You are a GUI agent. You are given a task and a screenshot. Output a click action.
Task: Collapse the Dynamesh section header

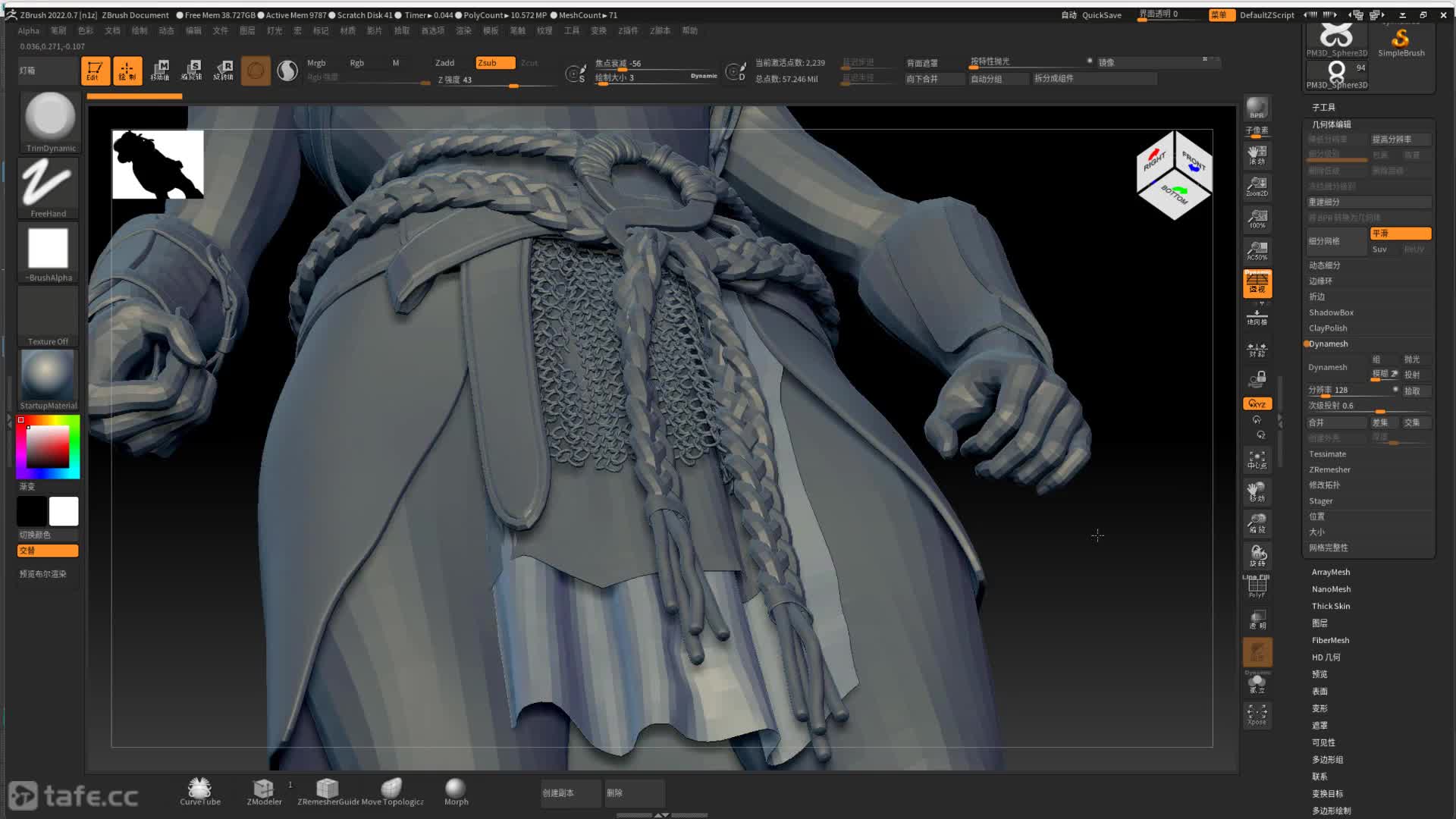(1328, 344)
